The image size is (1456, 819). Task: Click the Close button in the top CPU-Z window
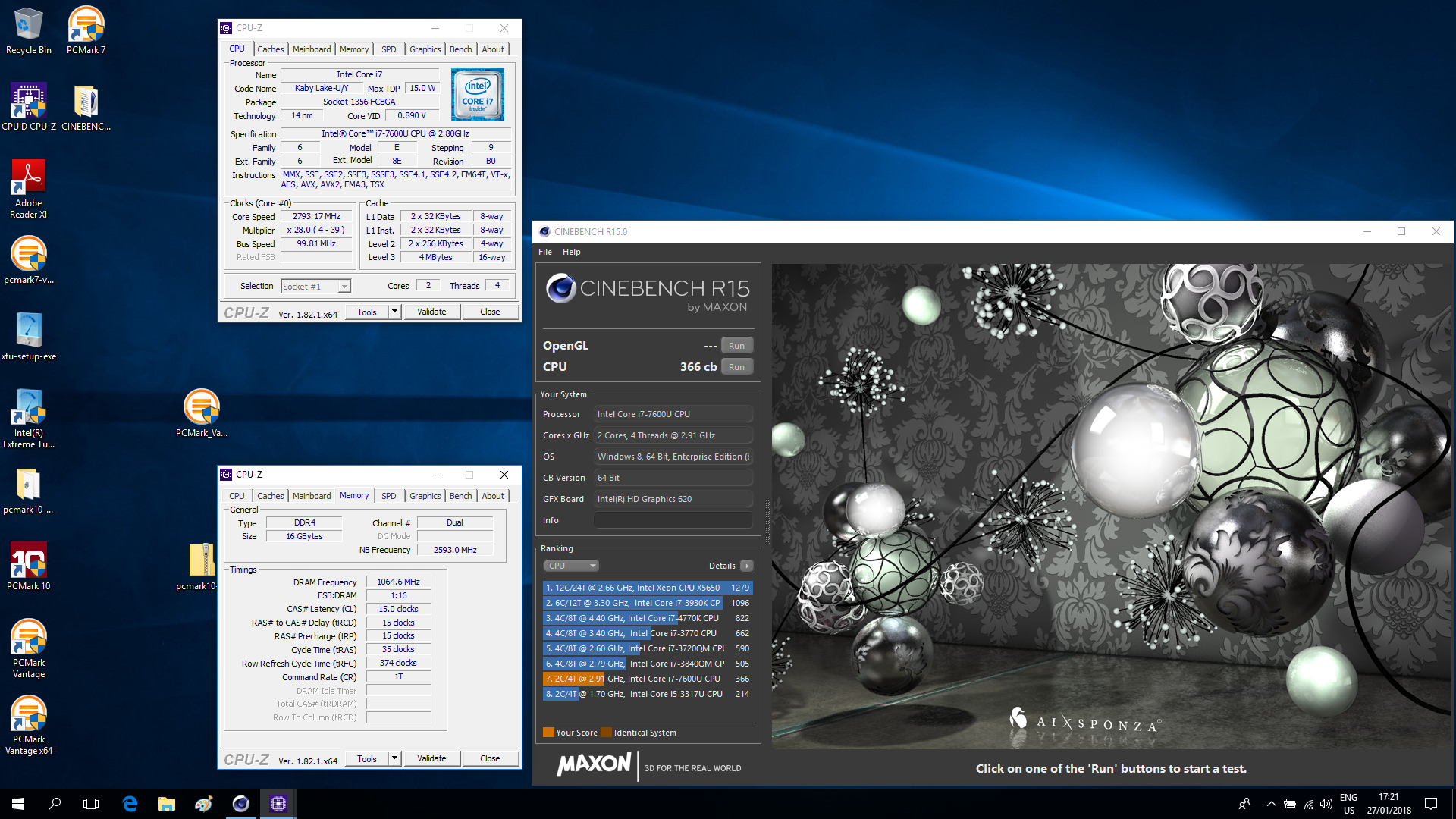tap(490, 312)
